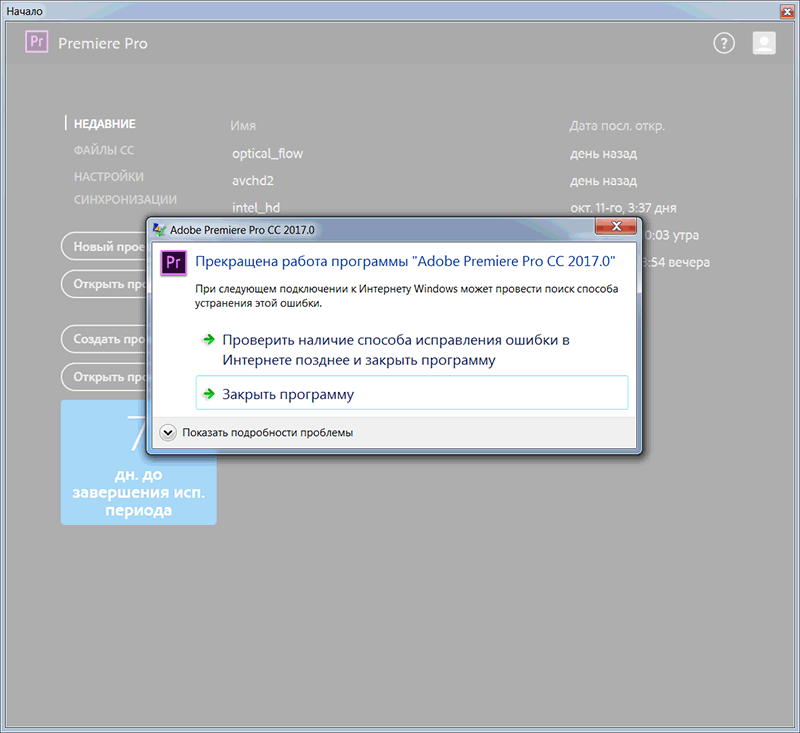Screen dimensions: 800x733
Task: Click the Создать button in the start window
Action: point(104,339)
